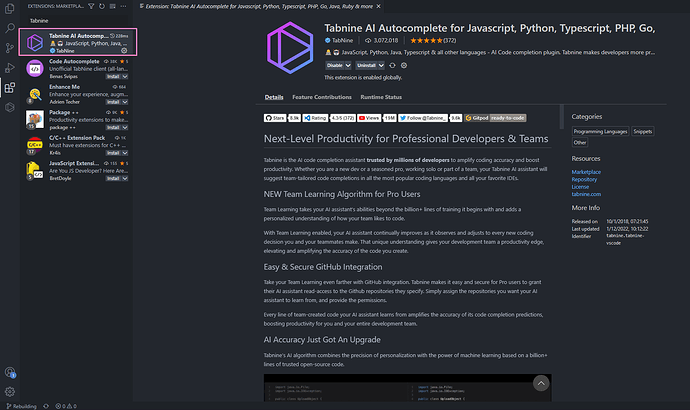Open the Marketplace resource link

587,171
